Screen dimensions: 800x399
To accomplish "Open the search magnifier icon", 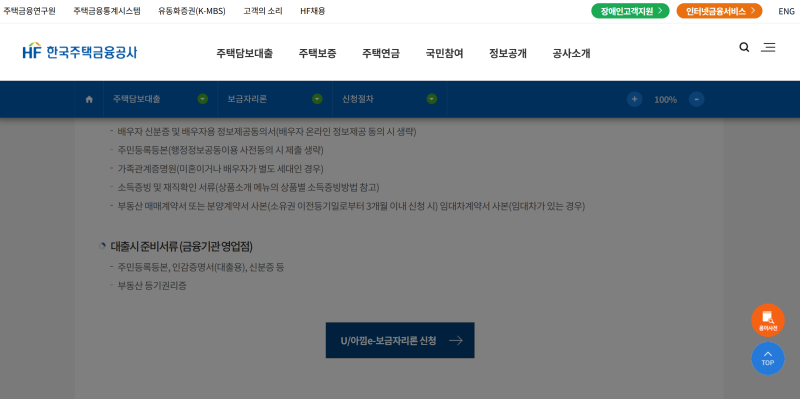I will coord(744,47).
